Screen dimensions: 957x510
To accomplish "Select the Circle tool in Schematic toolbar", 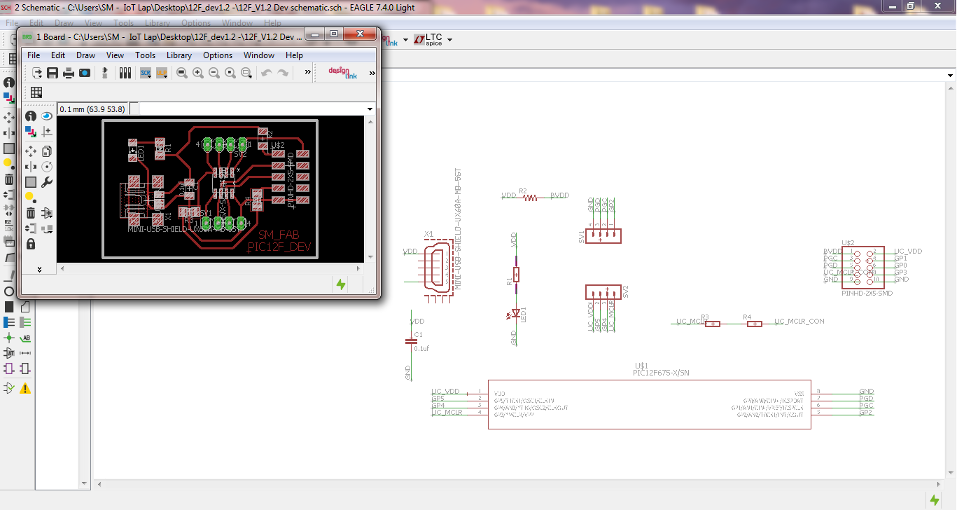I will click(9, 291).
